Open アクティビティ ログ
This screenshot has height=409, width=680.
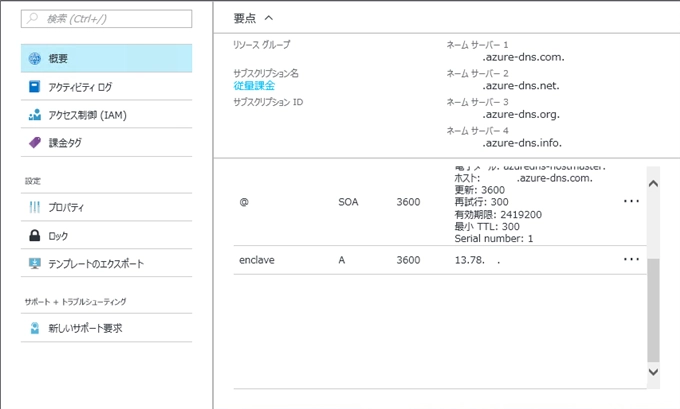point(106,87)
